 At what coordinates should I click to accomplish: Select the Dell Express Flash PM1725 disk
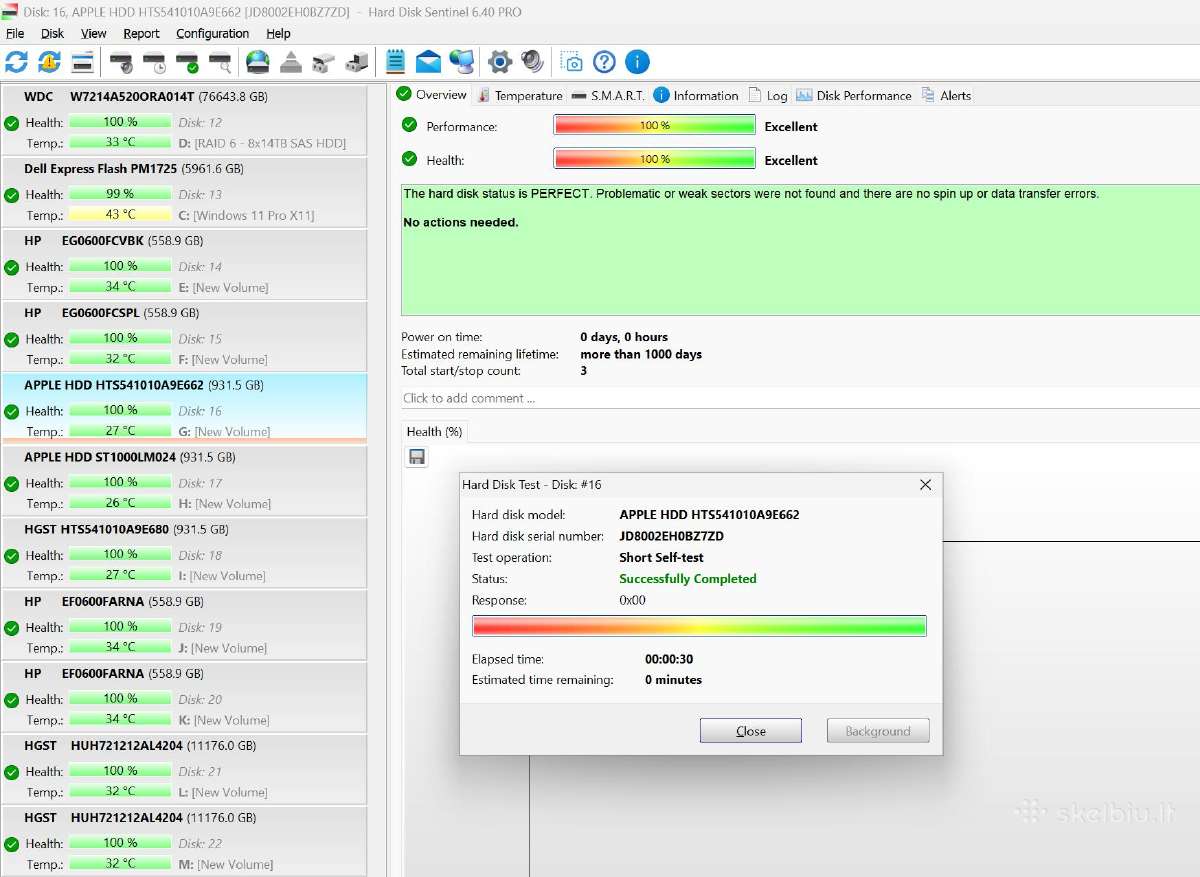point(184,191)
